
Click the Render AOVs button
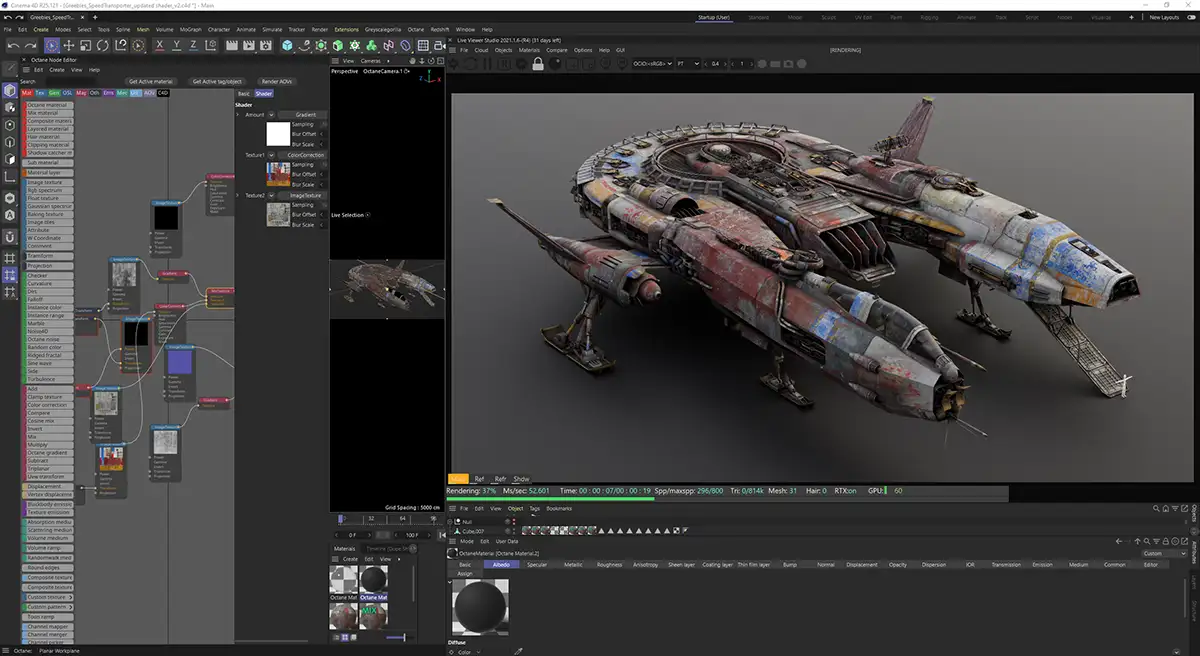(x=276, y=81)
